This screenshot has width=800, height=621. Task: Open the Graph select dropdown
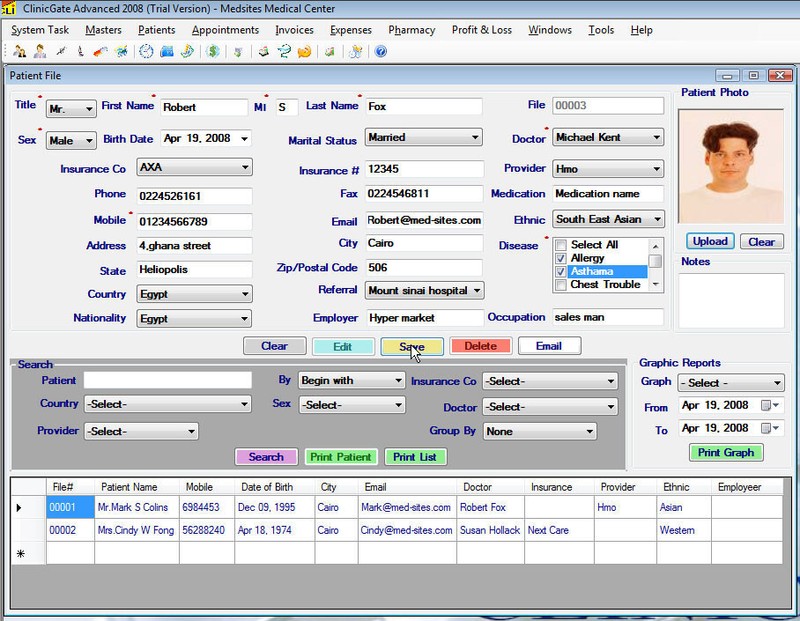point(731,383)
